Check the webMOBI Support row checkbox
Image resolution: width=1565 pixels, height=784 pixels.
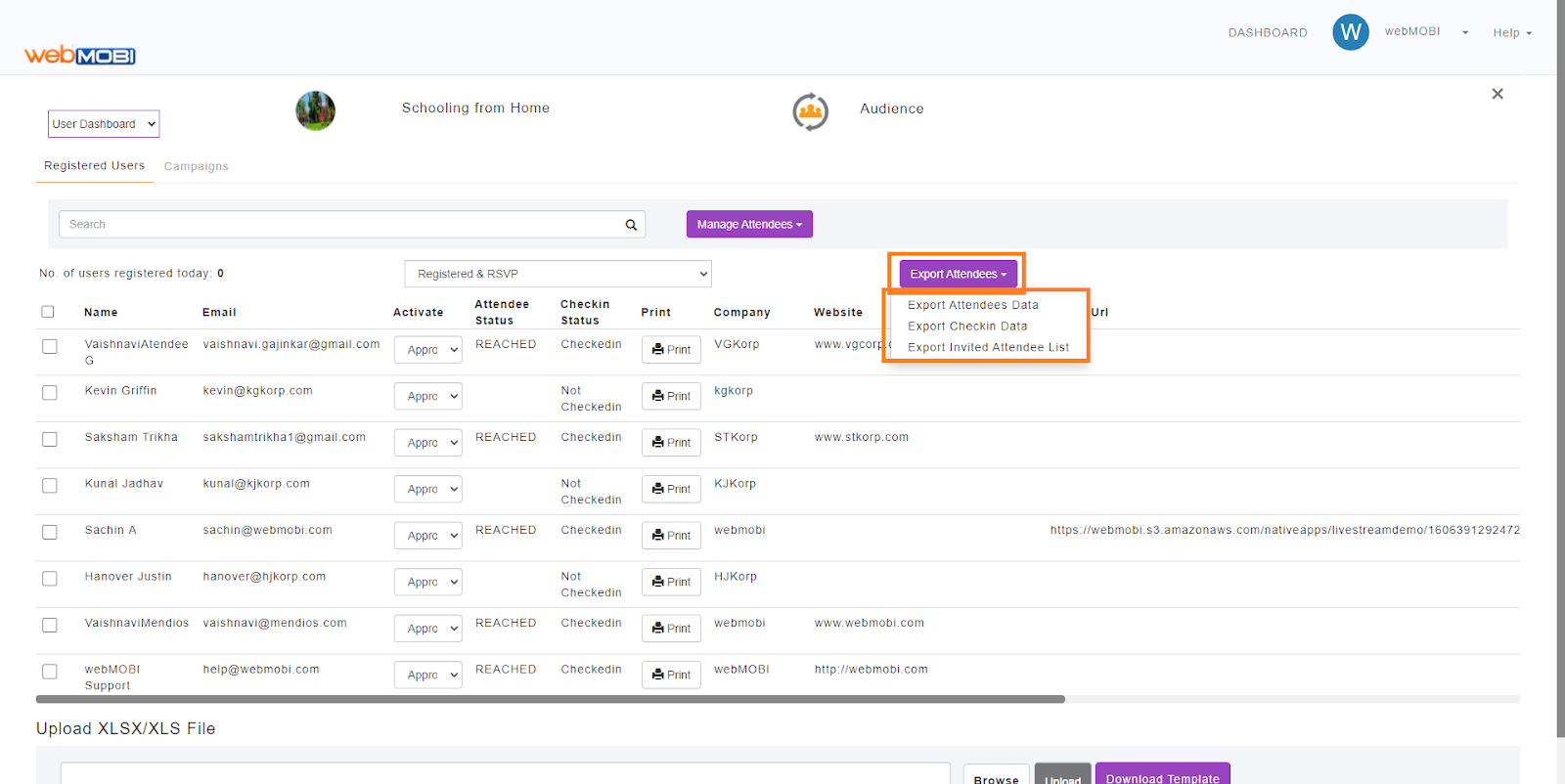(x=50, y=672)
